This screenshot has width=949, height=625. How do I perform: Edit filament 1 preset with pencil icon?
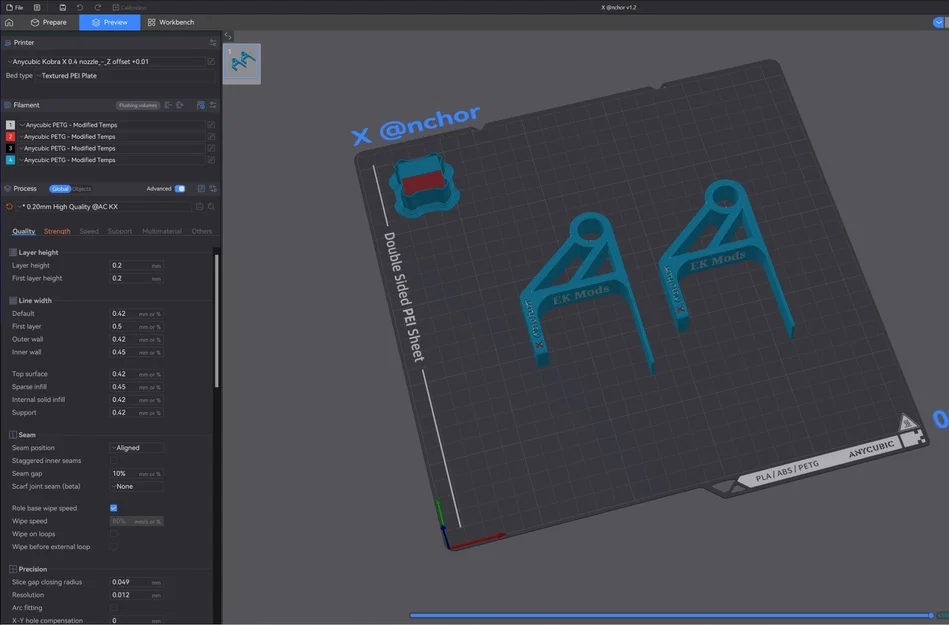coord(211,125)
